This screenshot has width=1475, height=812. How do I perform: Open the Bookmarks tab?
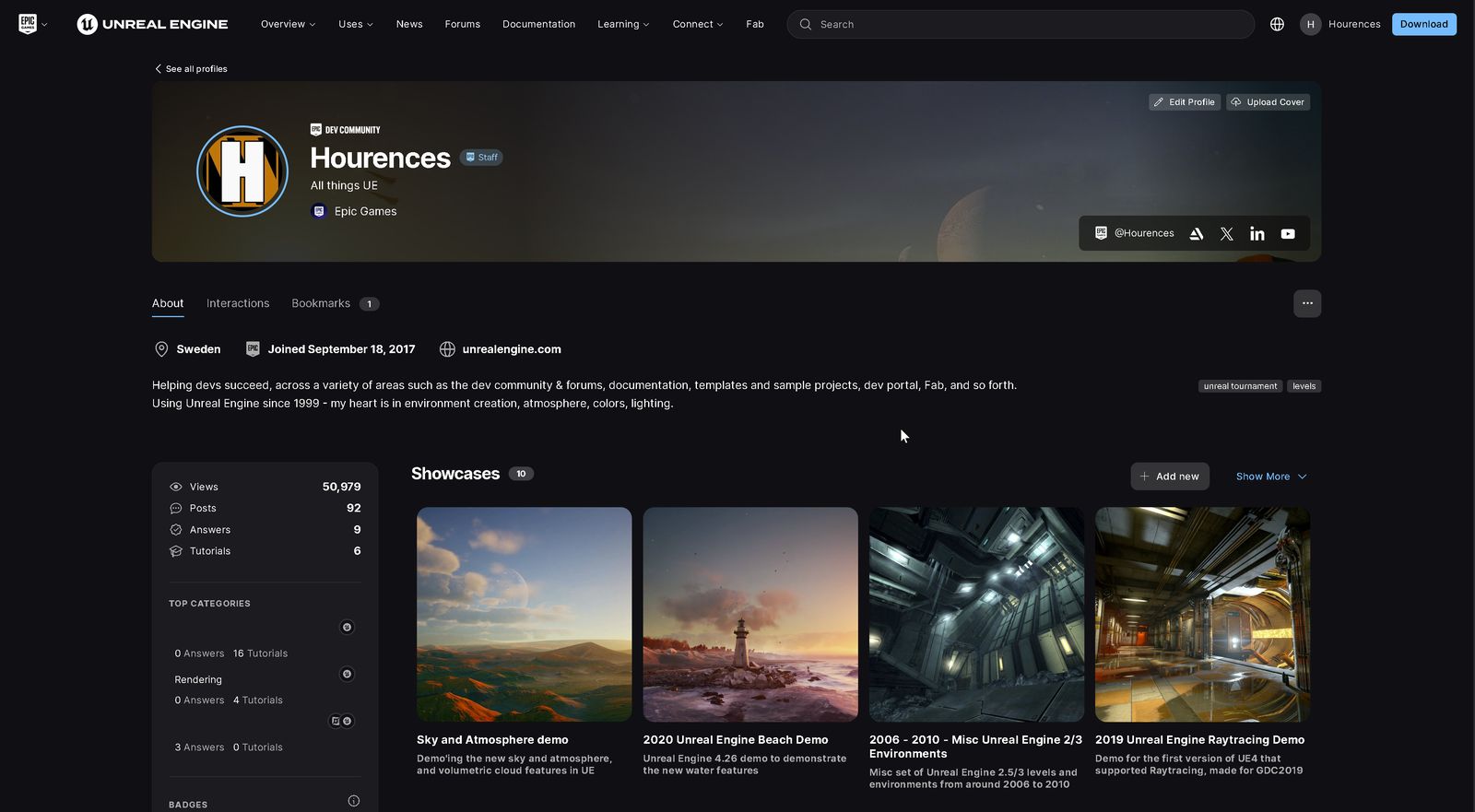(321, 303)
